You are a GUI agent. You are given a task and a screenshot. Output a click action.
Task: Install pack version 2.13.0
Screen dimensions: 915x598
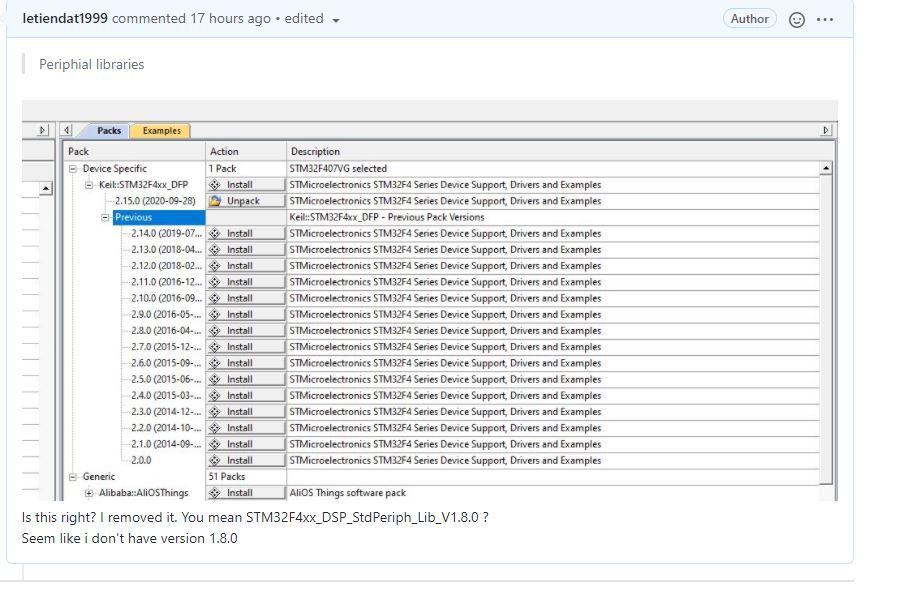click(x=246, y=250)
